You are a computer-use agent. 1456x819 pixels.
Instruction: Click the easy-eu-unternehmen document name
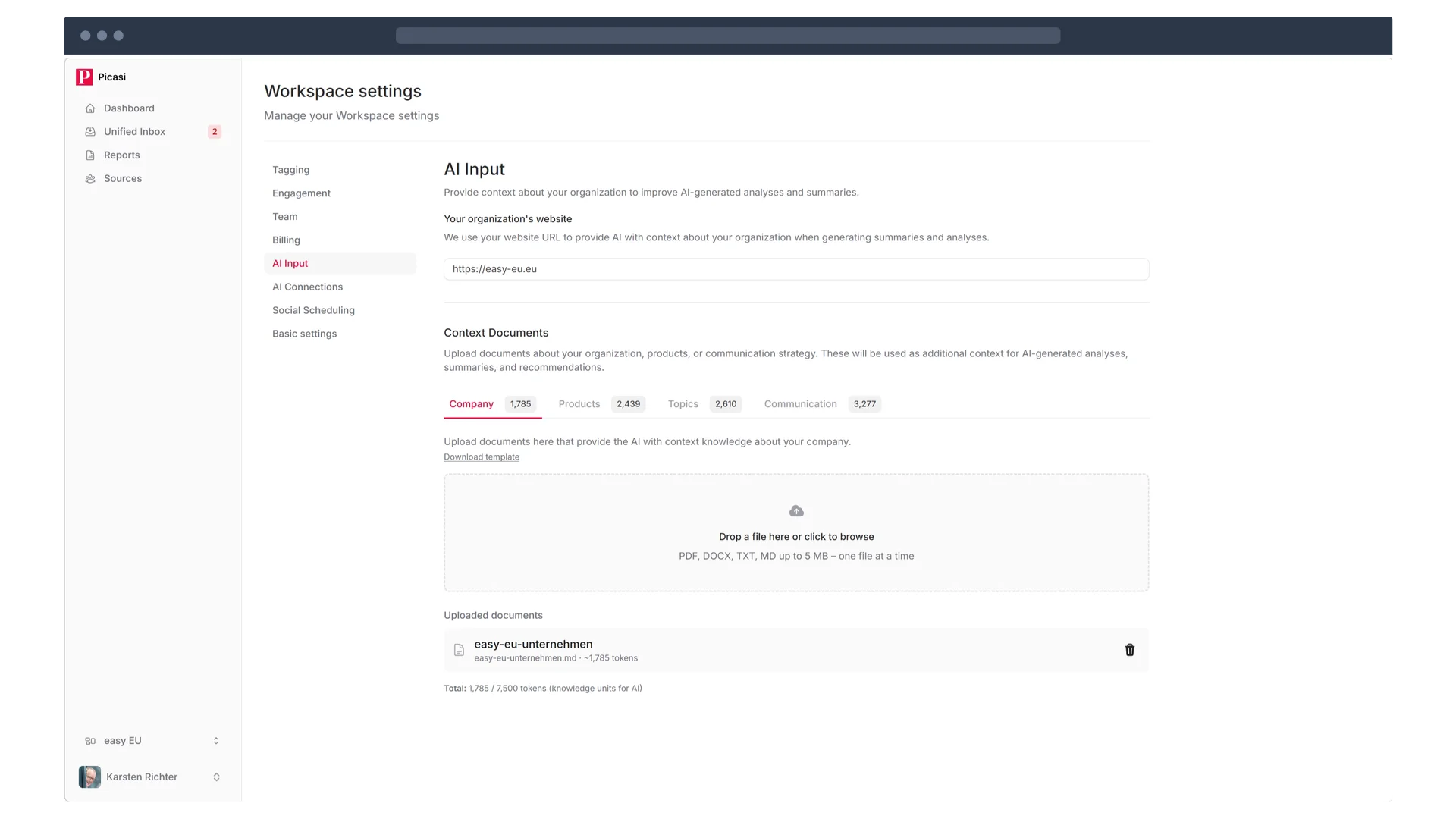pos(534,645)
